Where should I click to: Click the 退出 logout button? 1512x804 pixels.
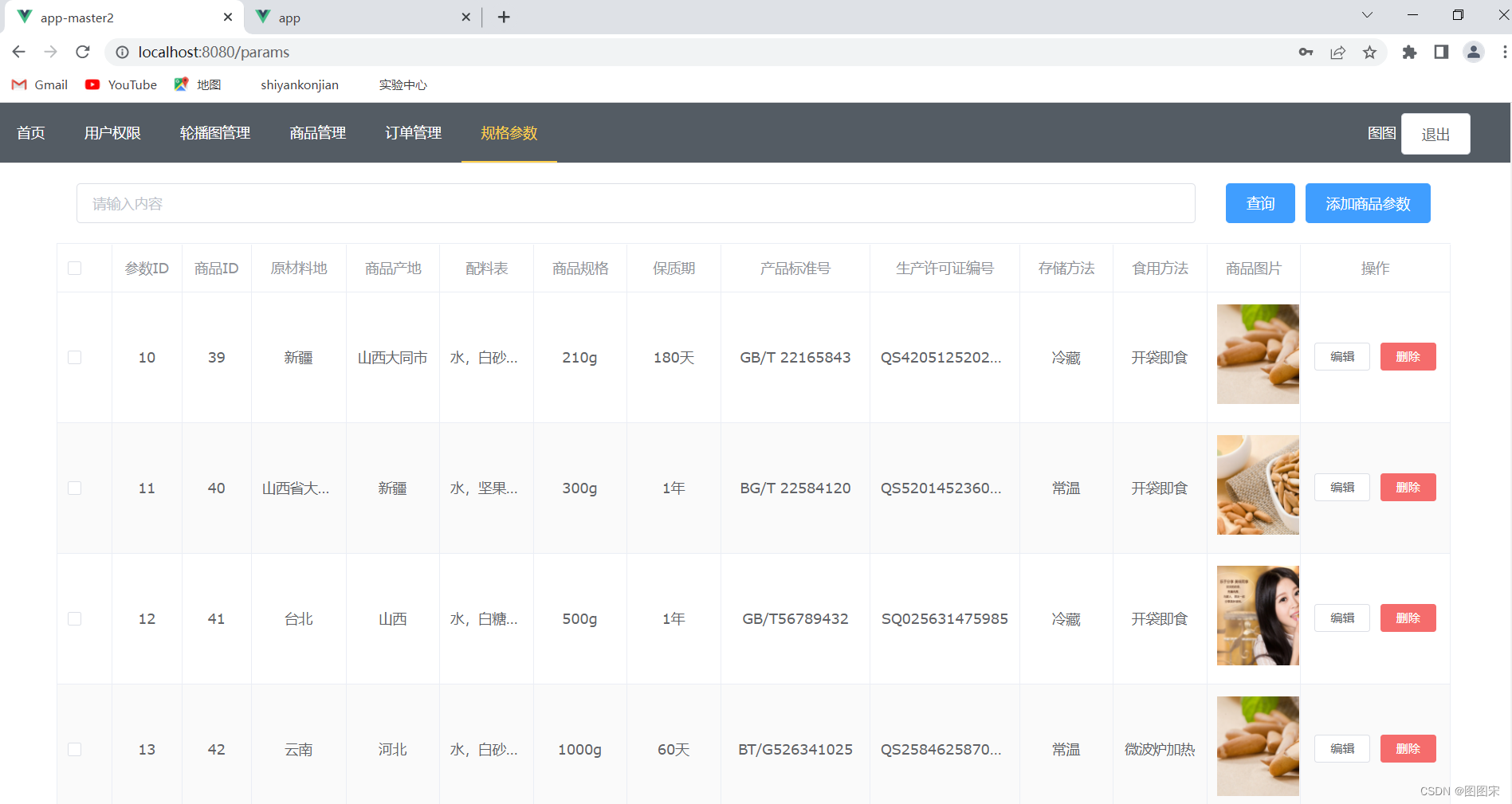click(x=1435, y=133)
